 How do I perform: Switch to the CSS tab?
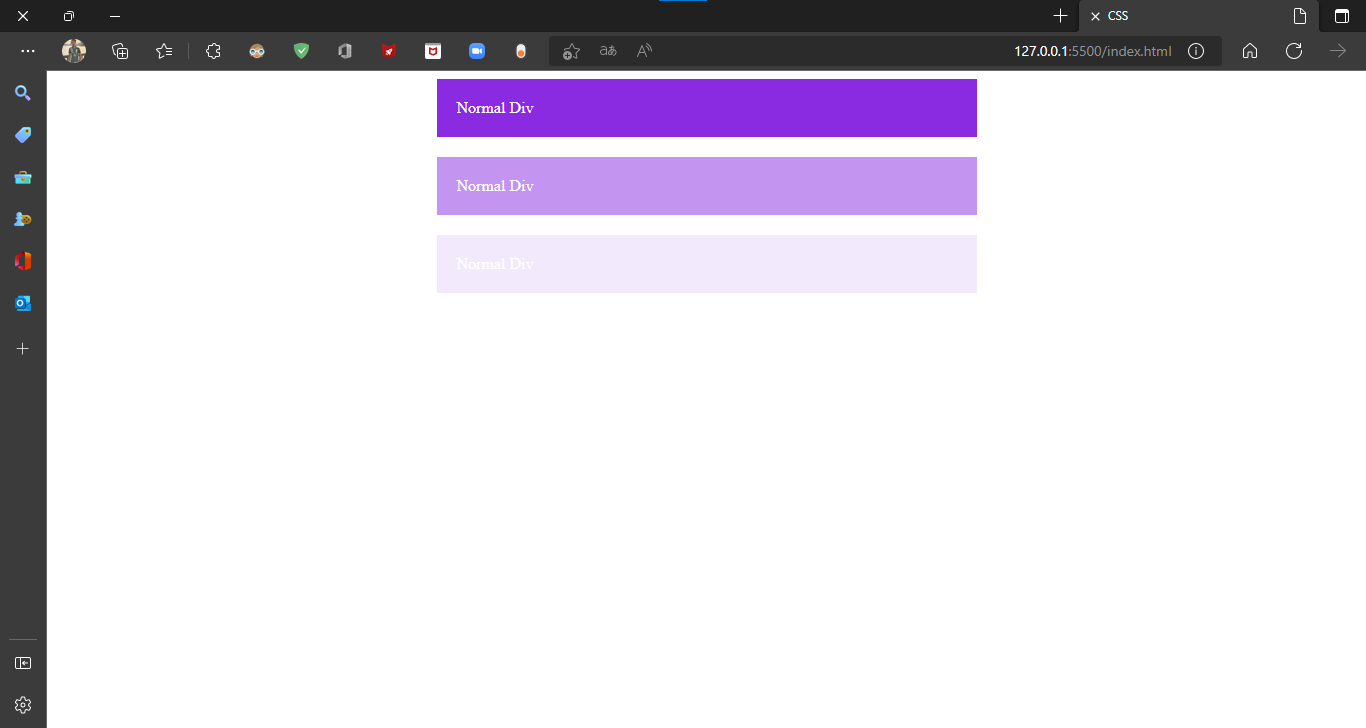coord(1117,16)
